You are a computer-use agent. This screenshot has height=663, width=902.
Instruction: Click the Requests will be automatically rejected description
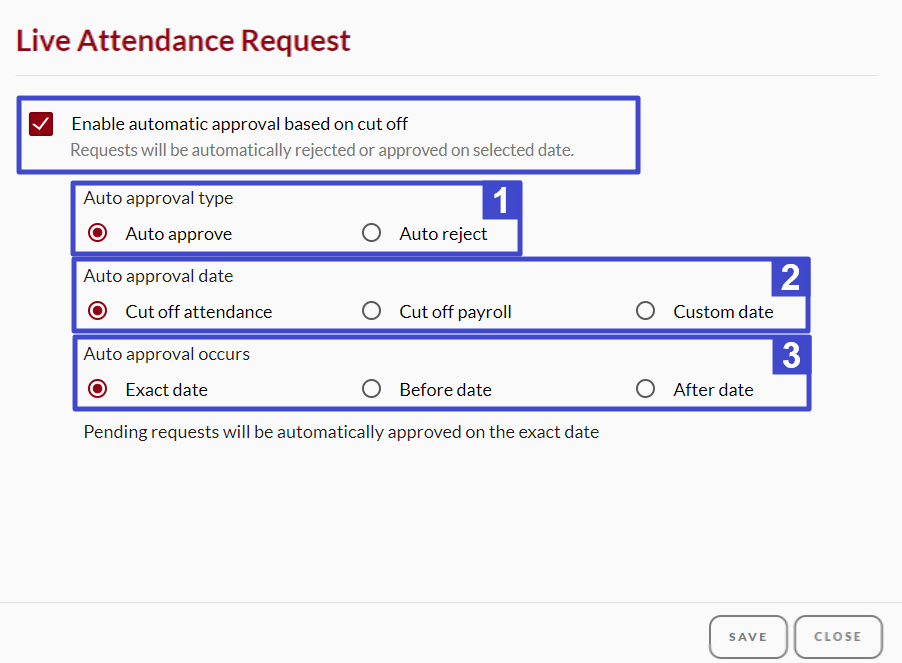(x=322, y=150)
